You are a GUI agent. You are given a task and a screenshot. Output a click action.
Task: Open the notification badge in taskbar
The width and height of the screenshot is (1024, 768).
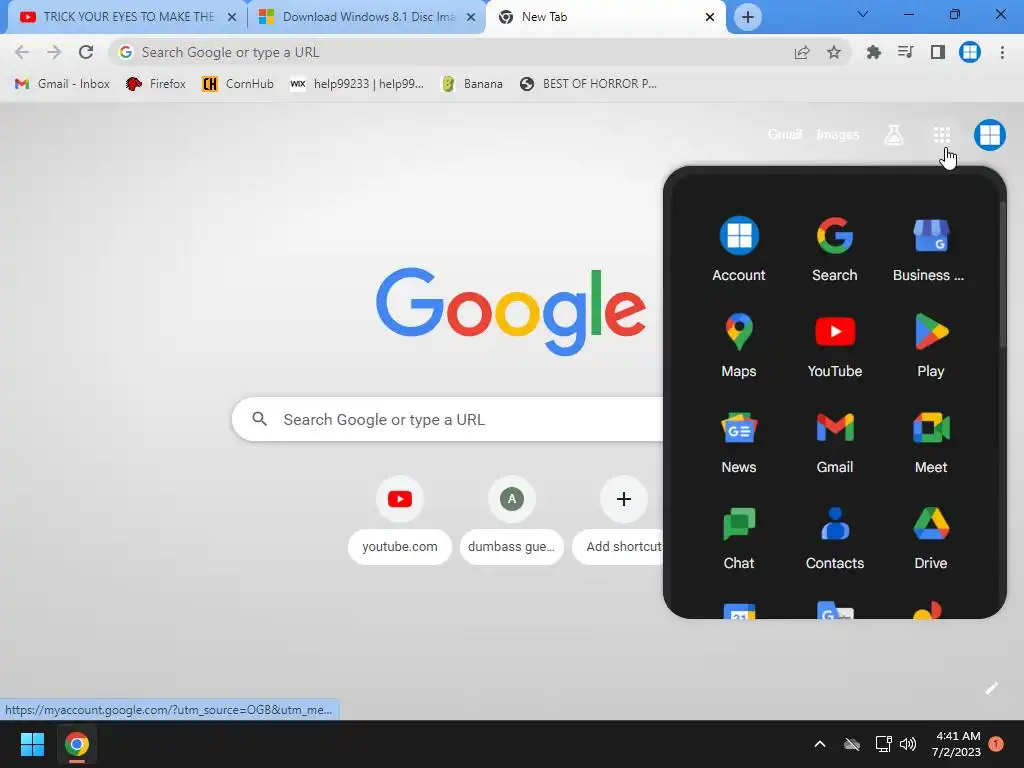point(996,744)
